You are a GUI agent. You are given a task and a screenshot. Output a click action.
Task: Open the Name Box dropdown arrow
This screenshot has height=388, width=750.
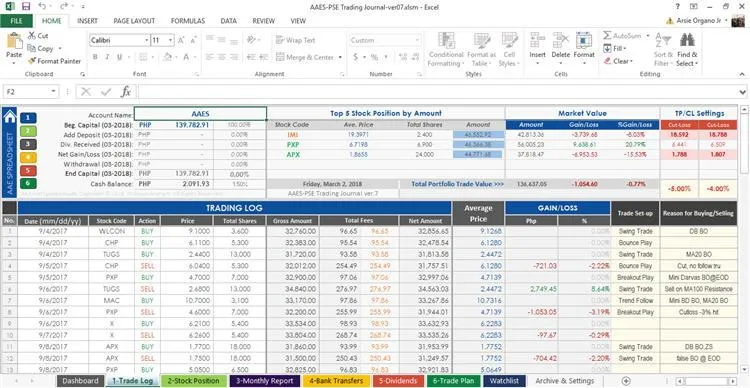tap(53, 91)
